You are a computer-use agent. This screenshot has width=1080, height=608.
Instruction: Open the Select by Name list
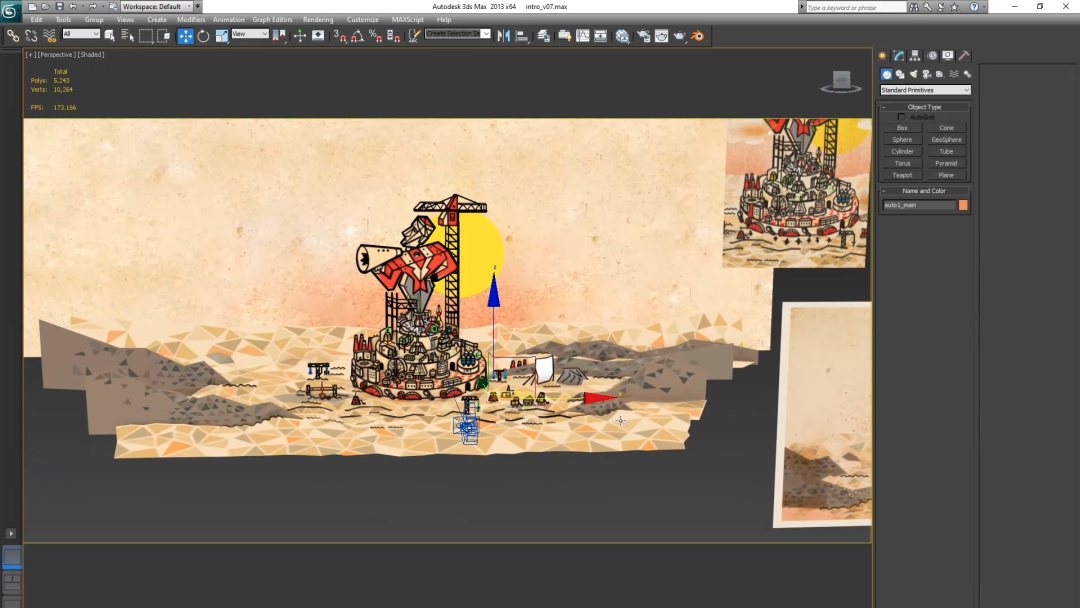[127, 36]
